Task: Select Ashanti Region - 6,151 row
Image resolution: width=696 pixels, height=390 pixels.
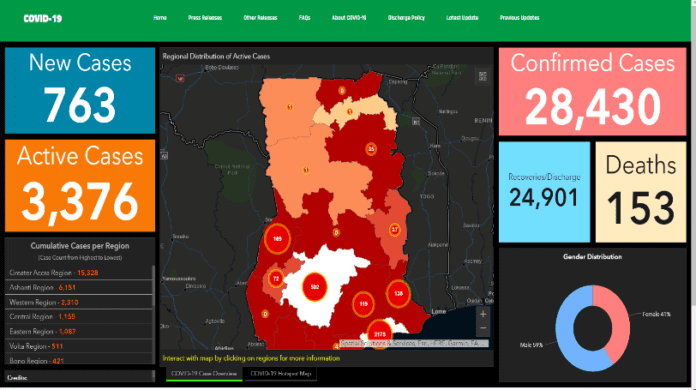Action: (x=78, y=288)
